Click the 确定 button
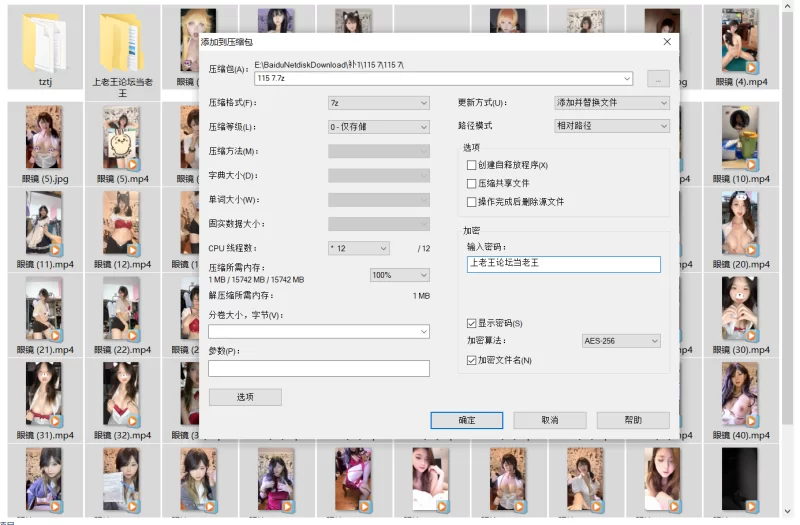This screenshot has width=800, height=525. (x=466, y=420)
